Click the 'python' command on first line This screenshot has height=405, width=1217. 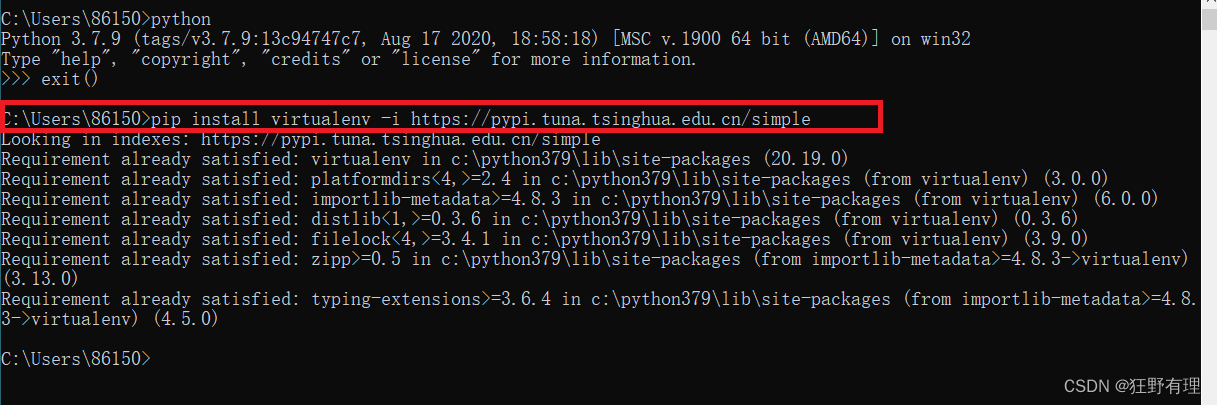(181, 19)
